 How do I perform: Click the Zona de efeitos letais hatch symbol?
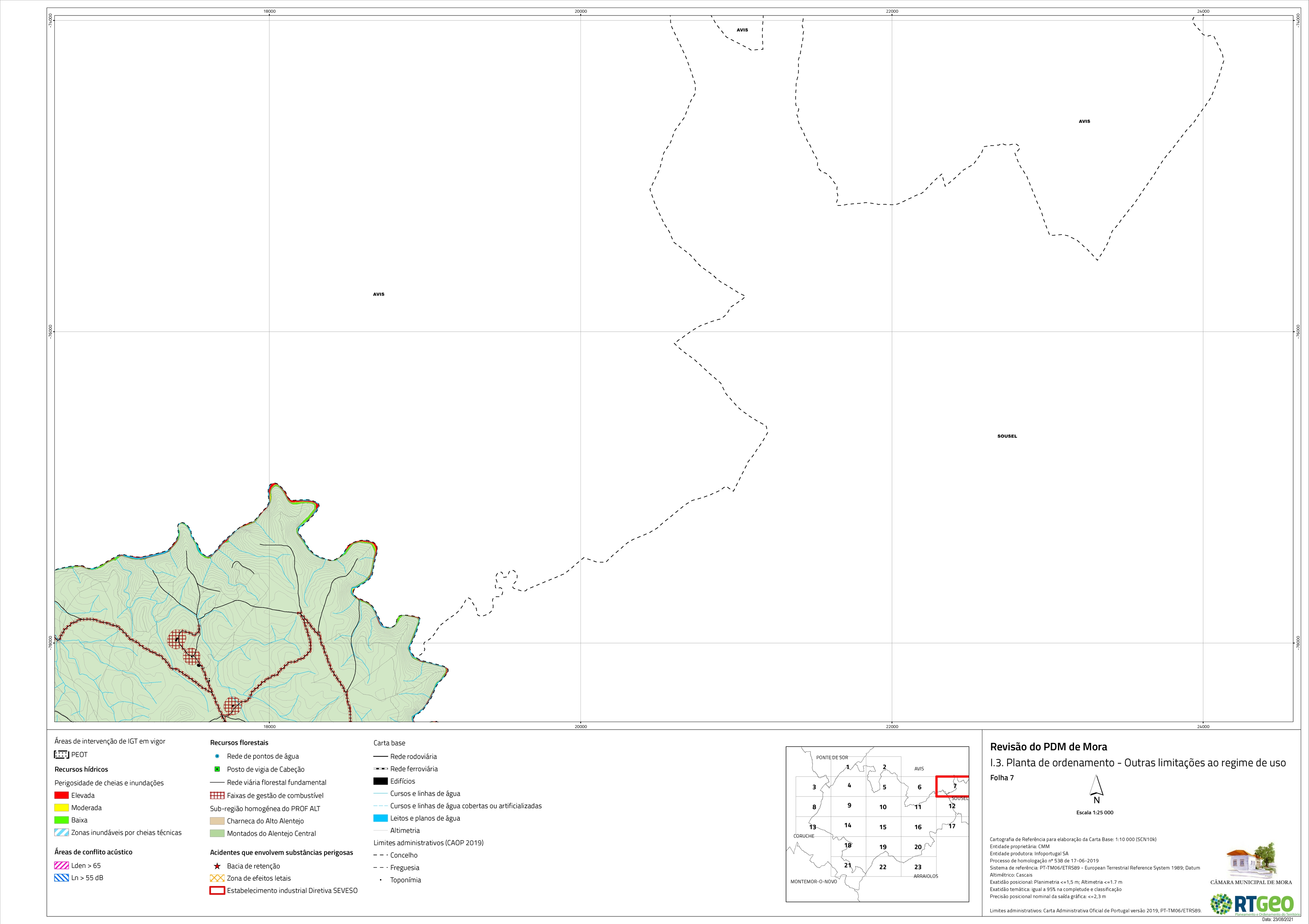coord(217,878)
